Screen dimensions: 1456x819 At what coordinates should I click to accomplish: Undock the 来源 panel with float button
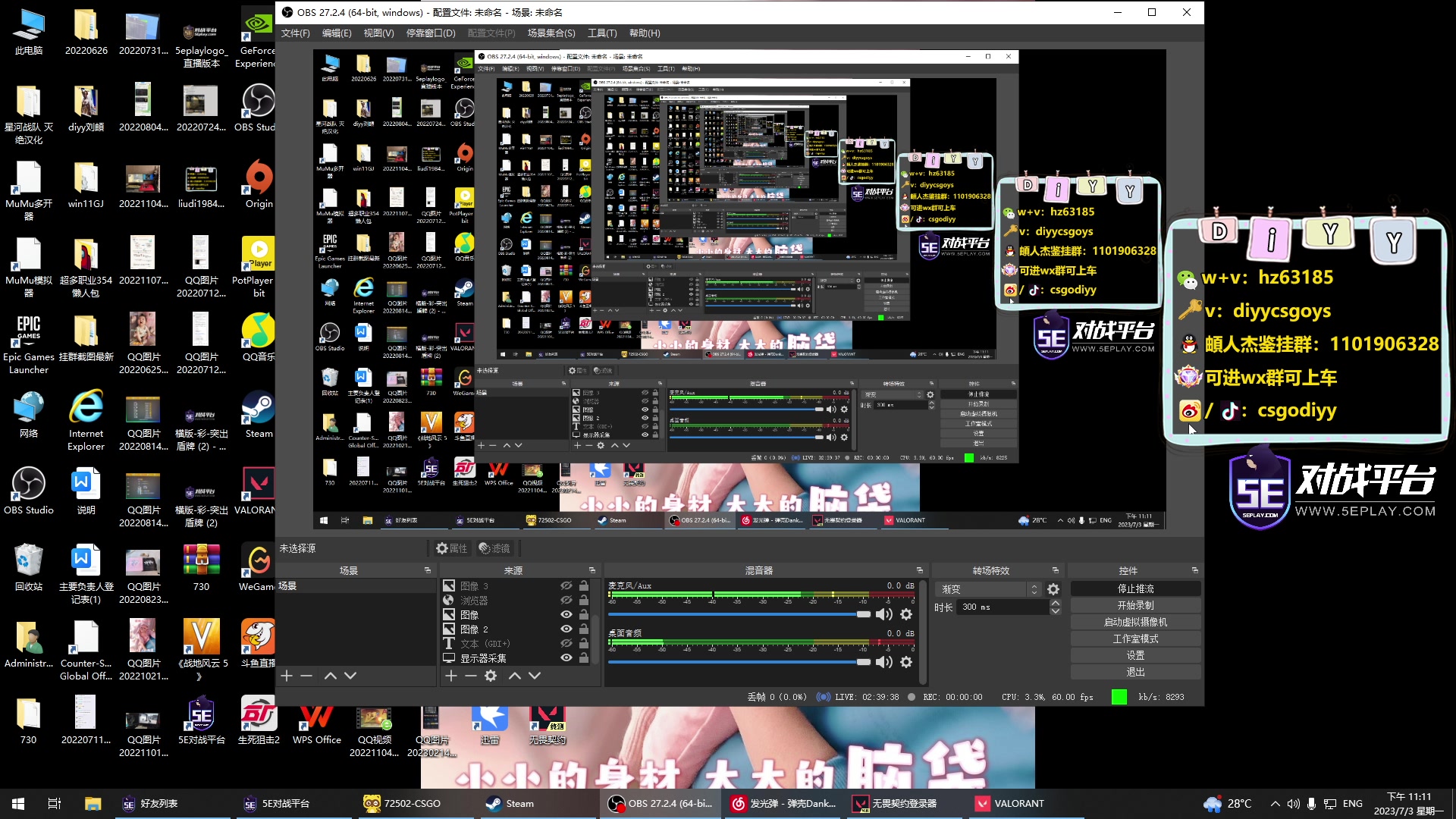click(x=592, y=570)
